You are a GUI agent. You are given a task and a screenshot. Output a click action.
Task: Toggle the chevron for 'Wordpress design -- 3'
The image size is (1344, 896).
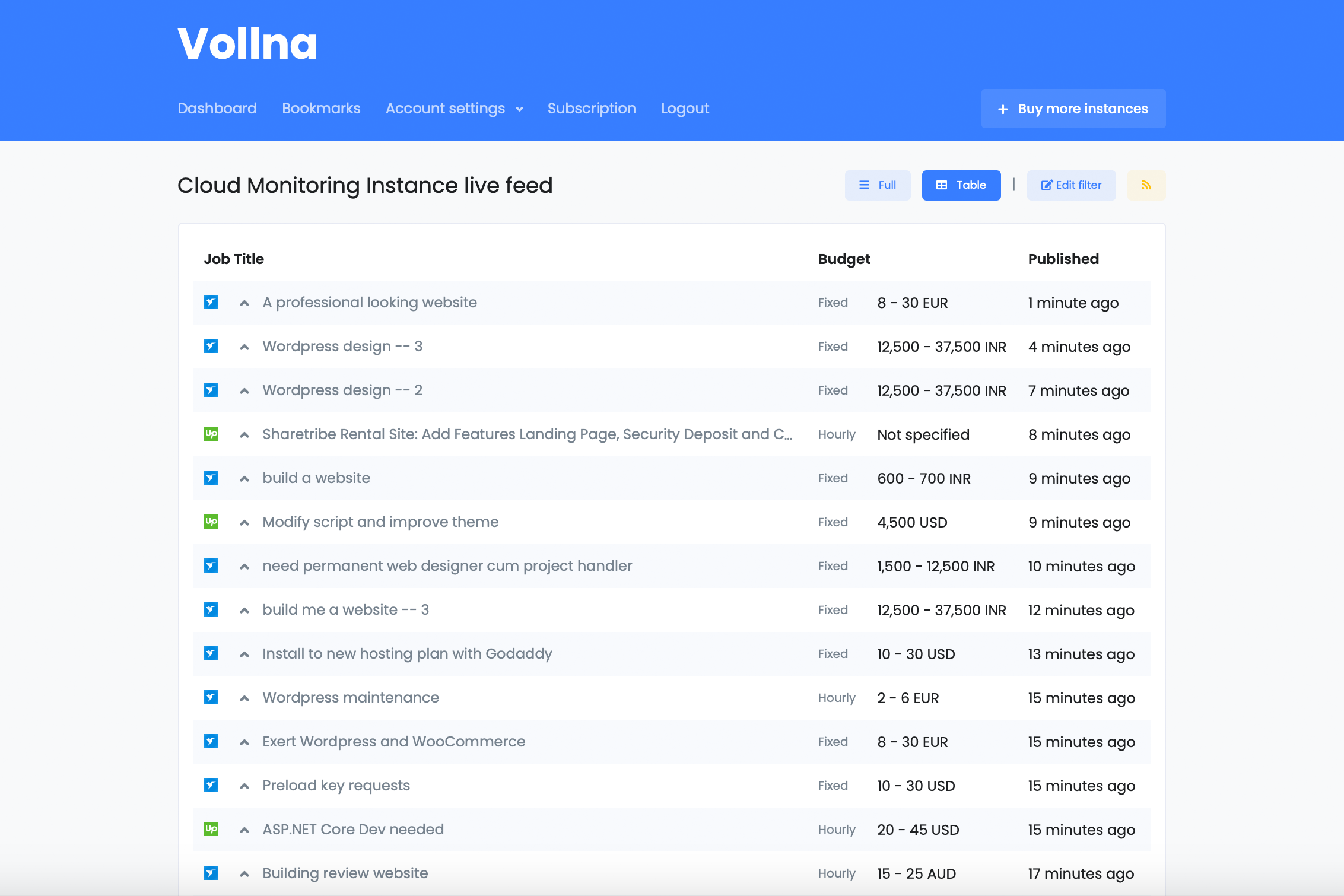[244, 347]
